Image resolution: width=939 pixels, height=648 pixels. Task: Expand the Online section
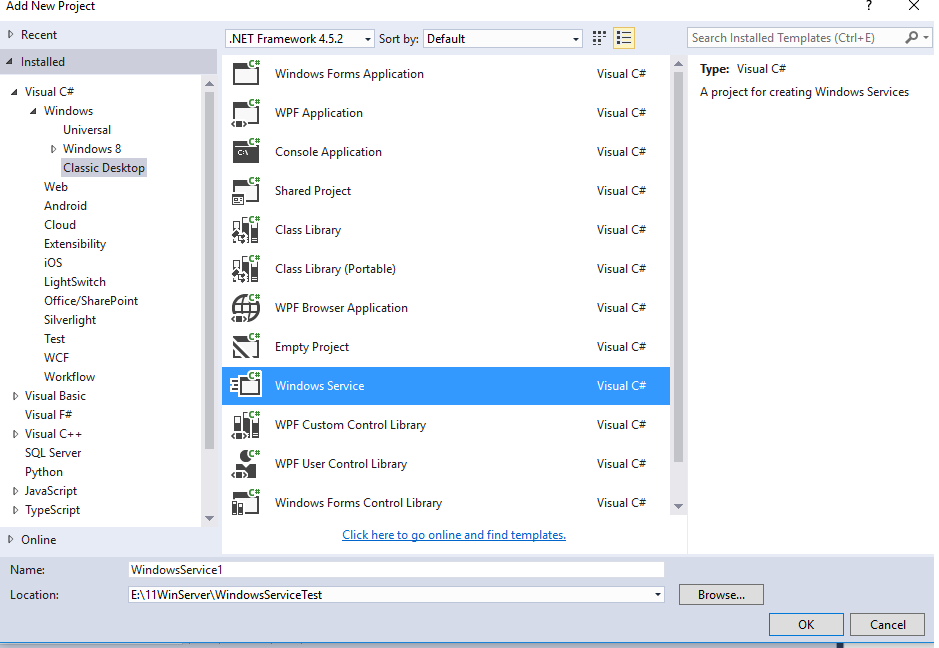coord(11,540)
